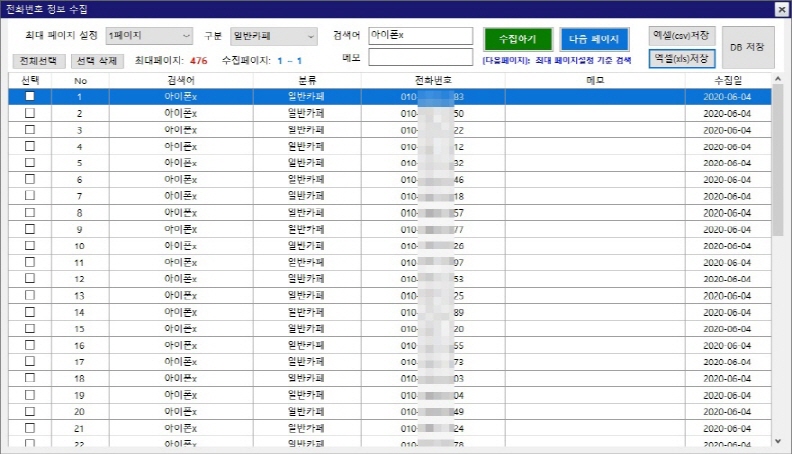
Task: Close the 전화번호 정보 수집 window
Action: pos(781,10)
